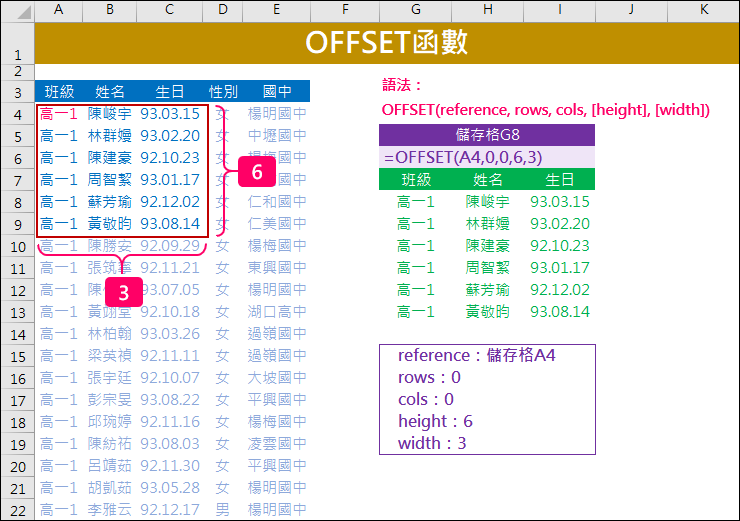740x521 pixels.
Task: Select name 林群嫚 in column B
Action: 109,136
